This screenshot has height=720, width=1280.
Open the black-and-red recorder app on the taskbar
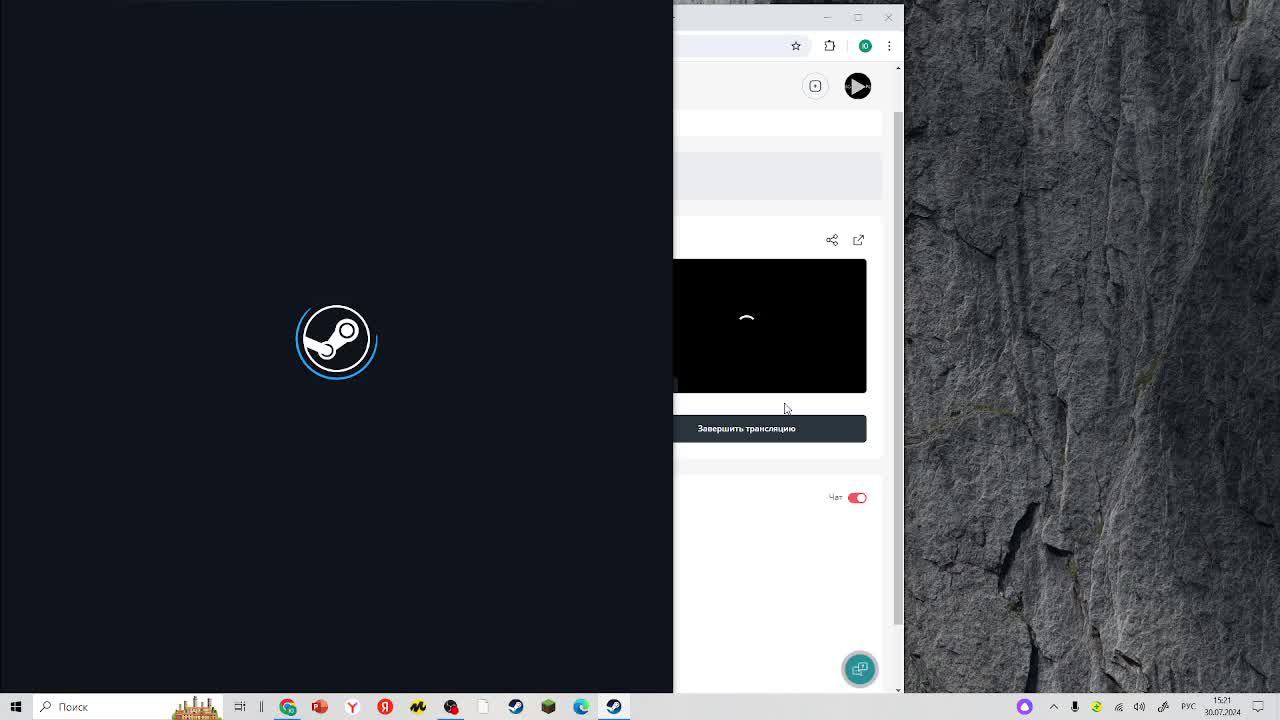451,707
